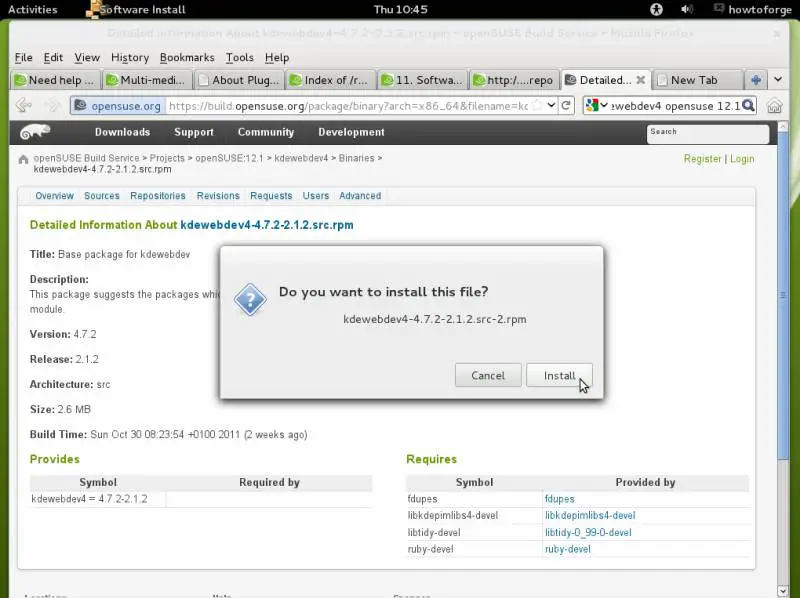The height and width of the screenshot is (598, 800).
Task: Click the search magnifier icon
Action: coord(748,106)
